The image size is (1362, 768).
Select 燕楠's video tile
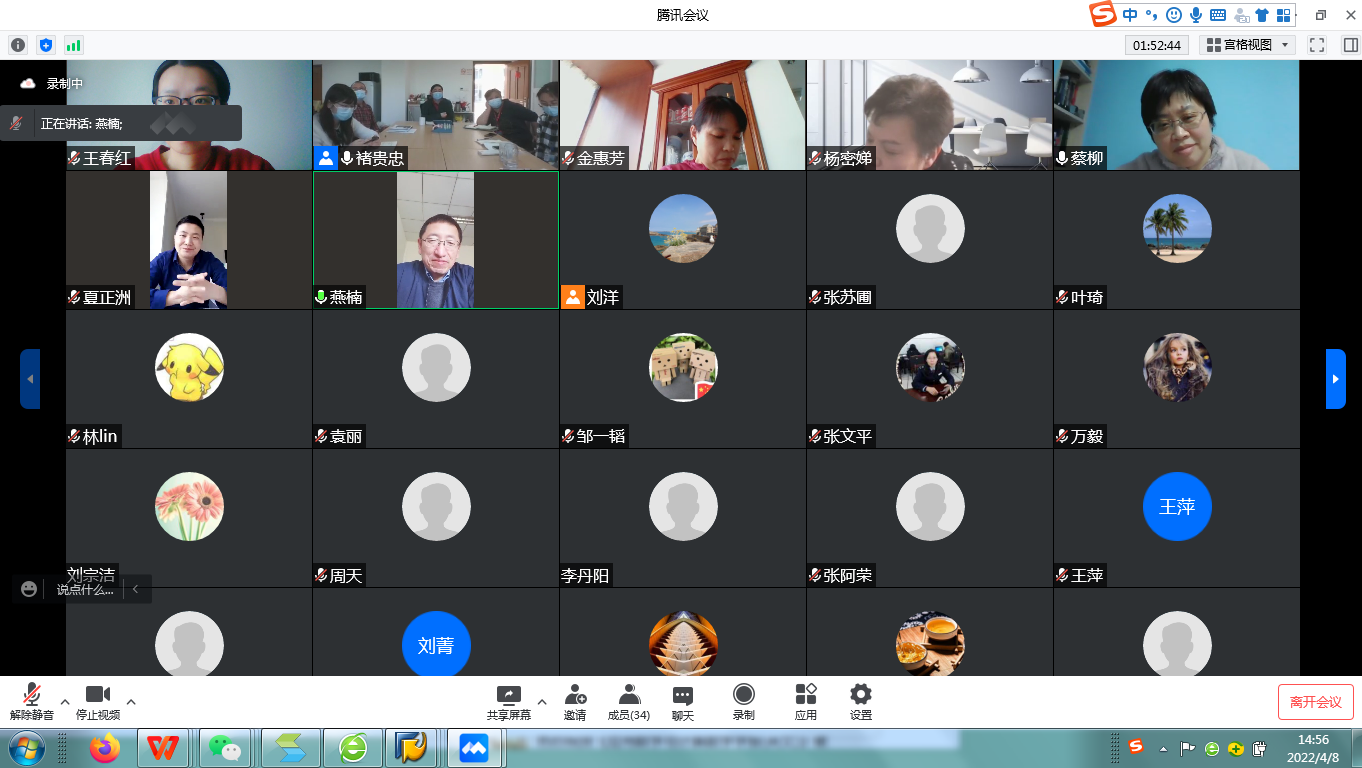tap(435, 240)
